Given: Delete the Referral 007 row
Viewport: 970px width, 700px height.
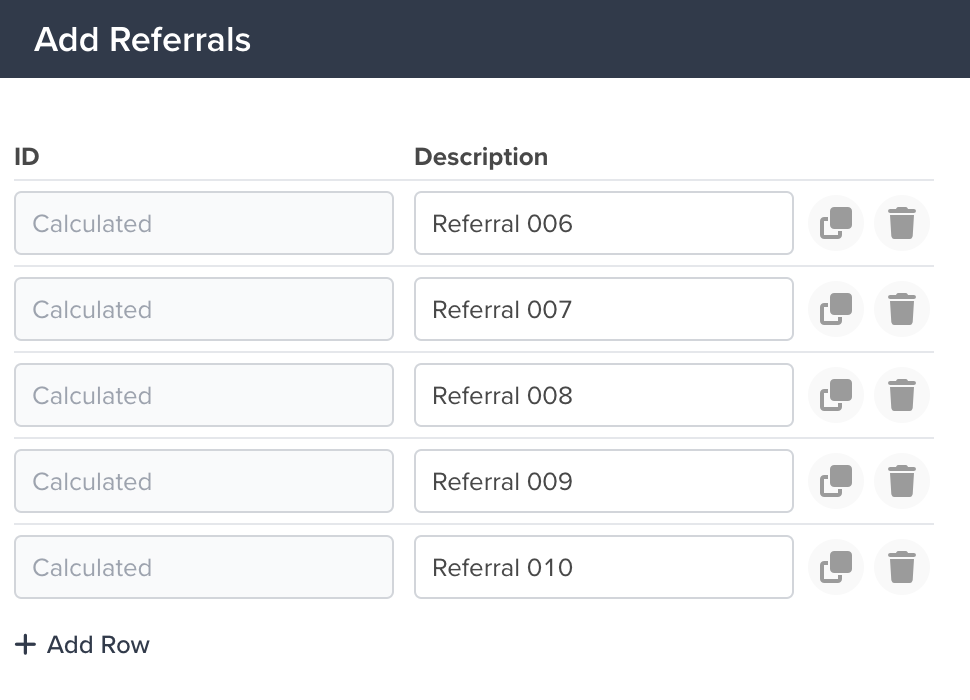Looking at the screenshot, I should click(x=901, y=309).
